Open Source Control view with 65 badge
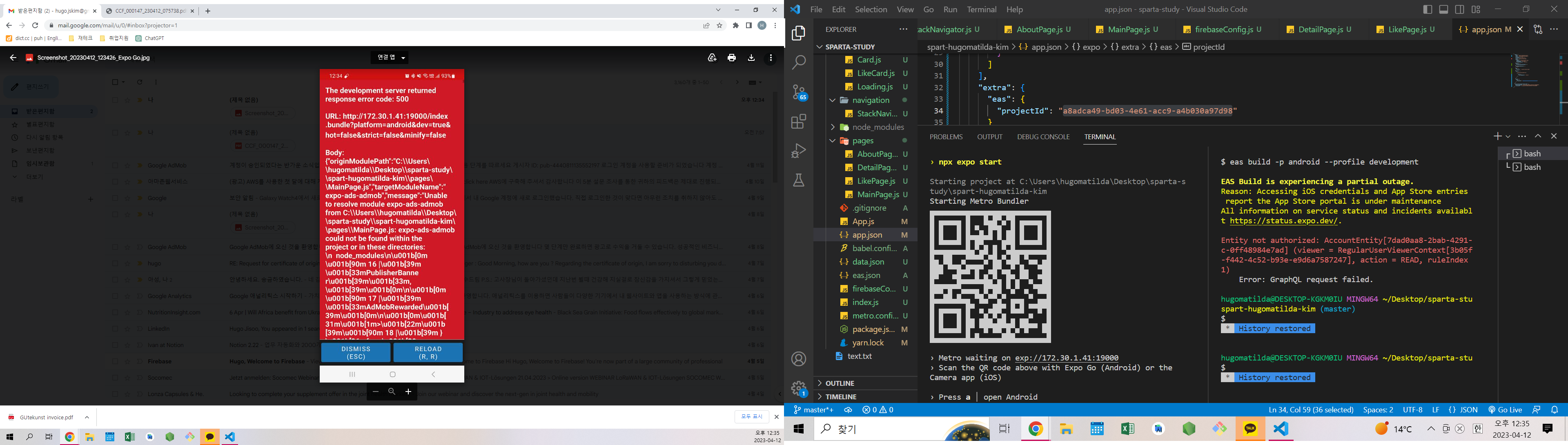This screenshot has width=1568, height=445. 799,92
